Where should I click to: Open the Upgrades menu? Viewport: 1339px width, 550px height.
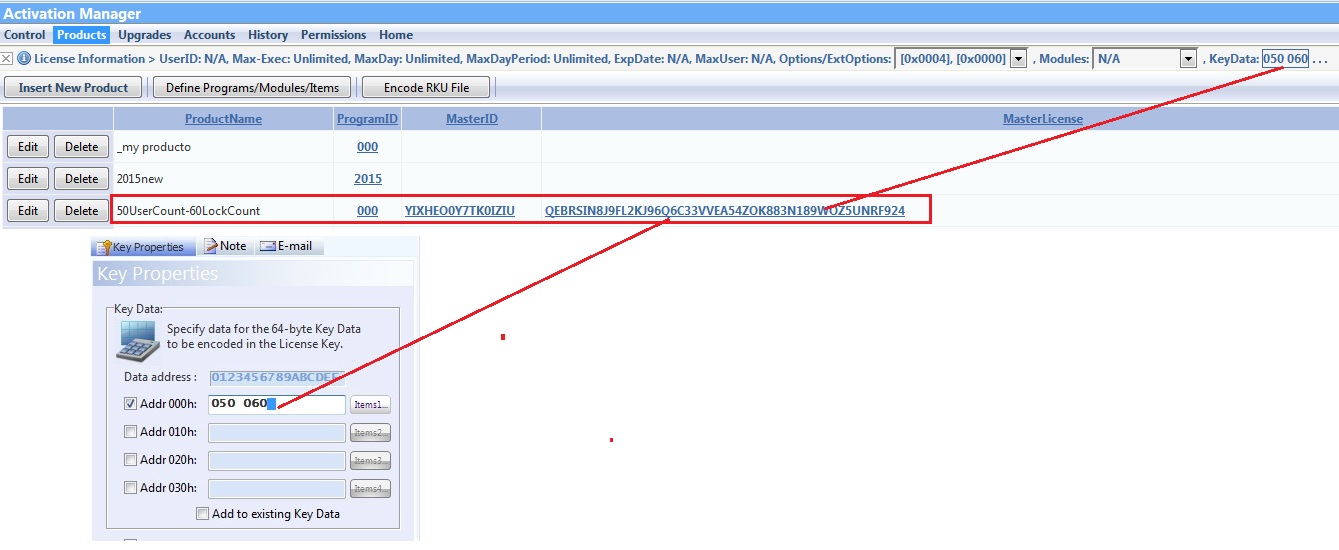(144, 35)
